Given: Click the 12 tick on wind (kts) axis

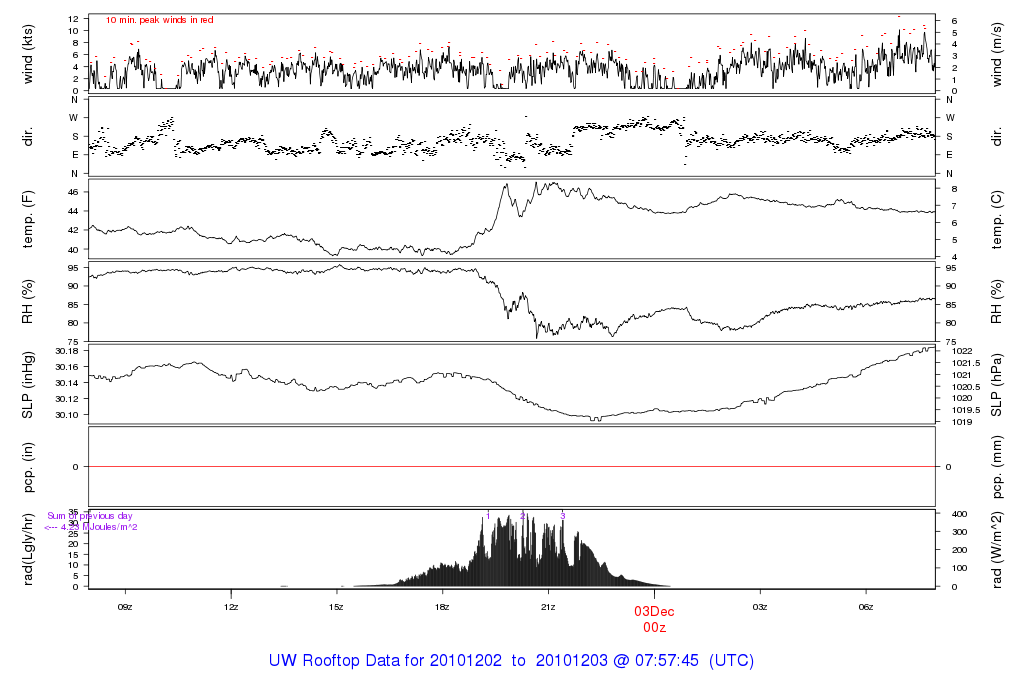Looking at the screenshot, I should point(73,19).
